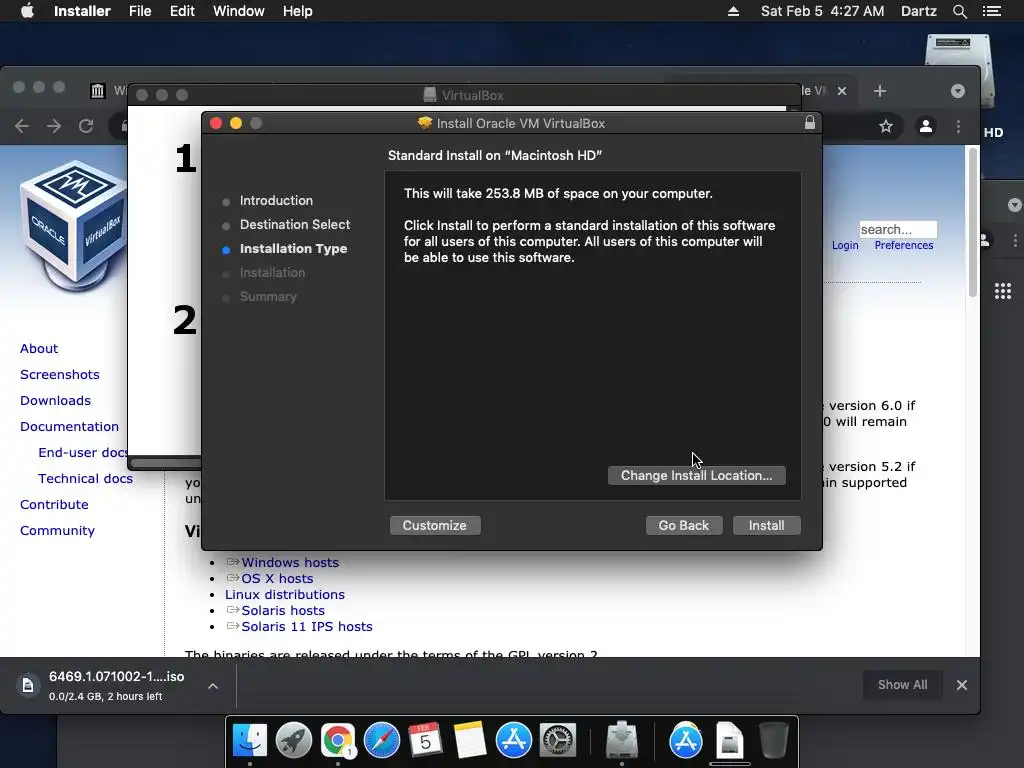Open the Help menu
The height and width of the screenshot is (768, 1024).
(x=297, y=11)
